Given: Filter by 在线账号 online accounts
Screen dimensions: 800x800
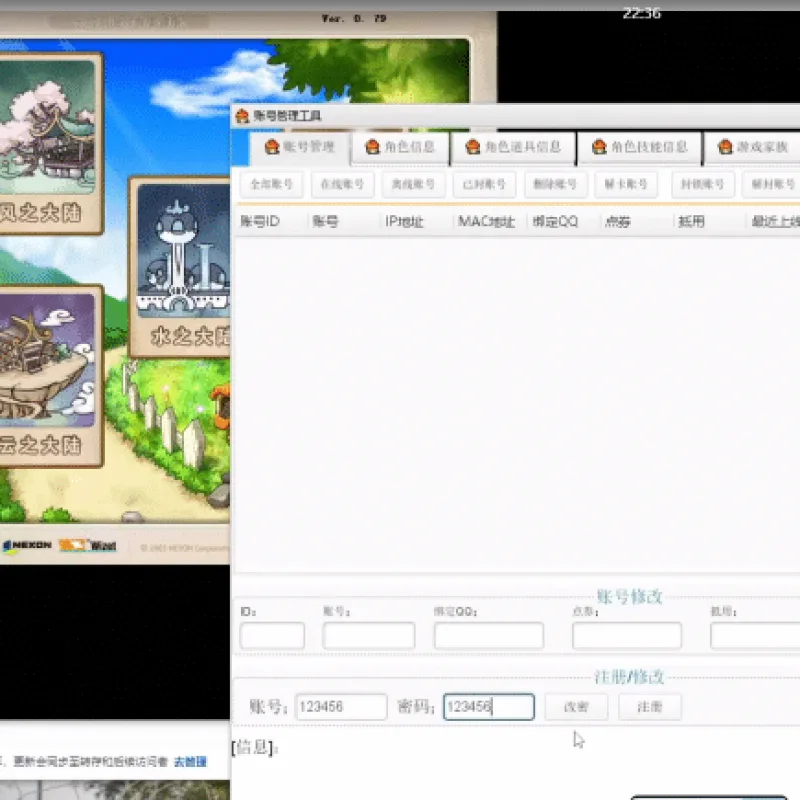Looking at the screenshot, I should pyautogui.click(x=342, y=184).
